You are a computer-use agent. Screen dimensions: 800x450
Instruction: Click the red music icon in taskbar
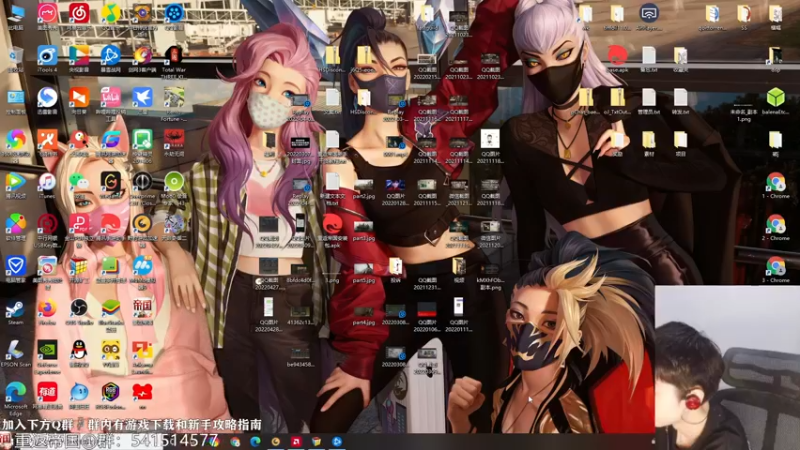tap(296, 441)
